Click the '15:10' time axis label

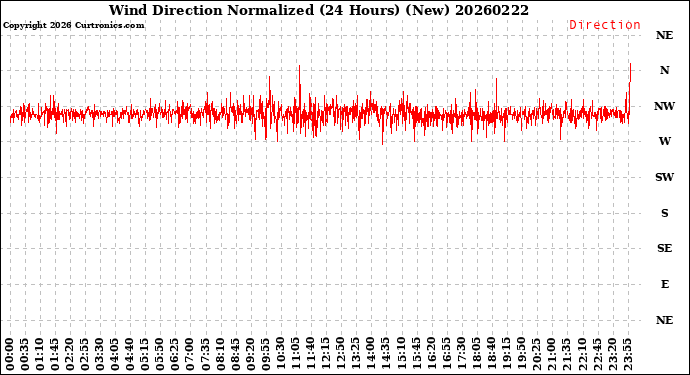pyautogui.click(x=401, y=354)
